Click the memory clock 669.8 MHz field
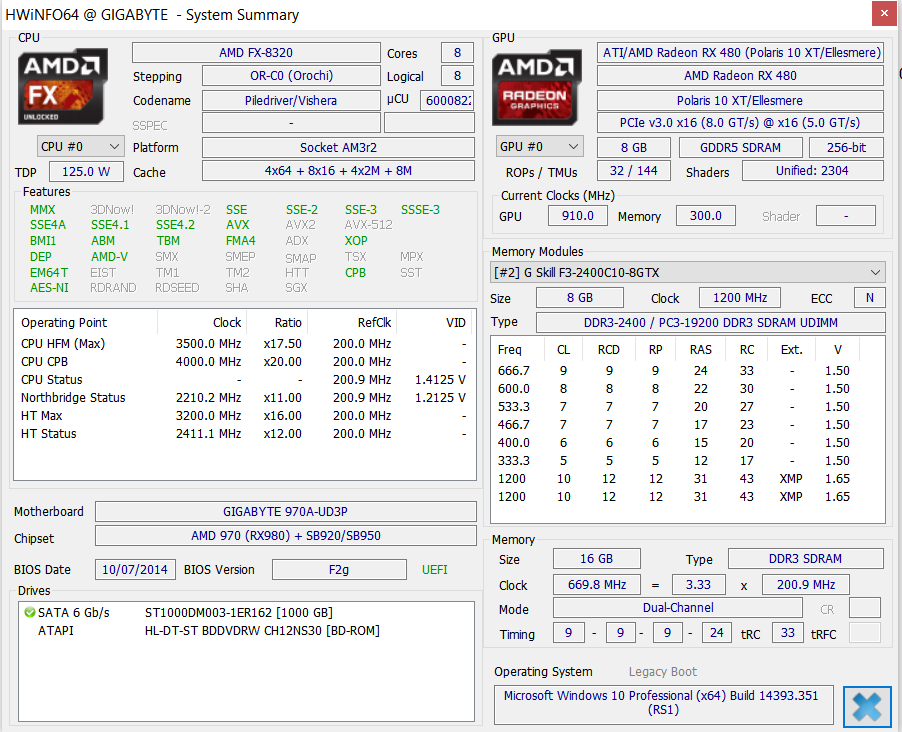The height and width of the screenshot is (732, 902). 597,585
